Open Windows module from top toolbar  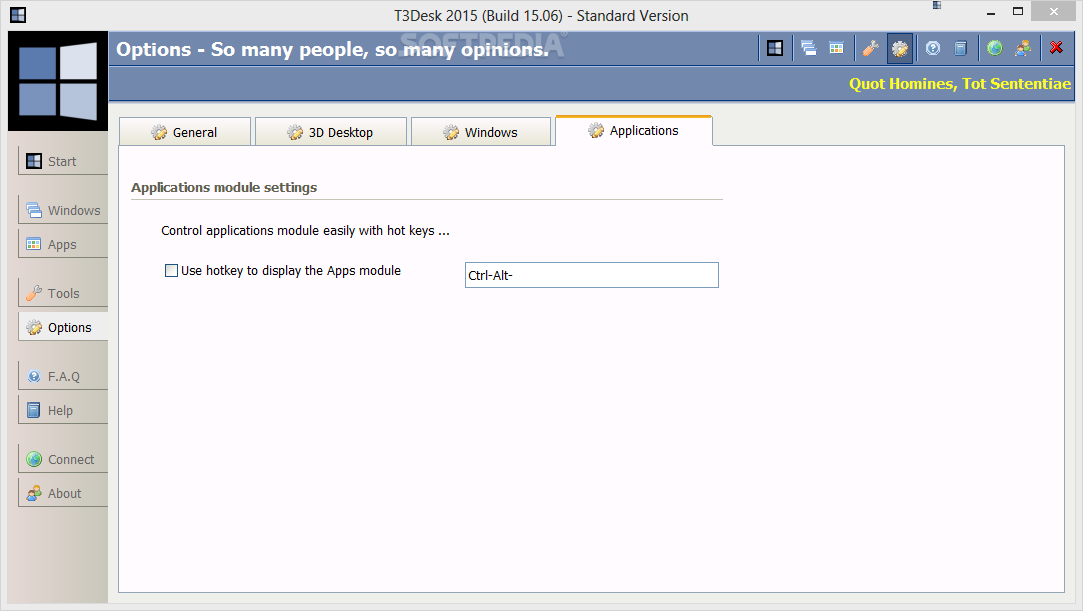(808, 48)
